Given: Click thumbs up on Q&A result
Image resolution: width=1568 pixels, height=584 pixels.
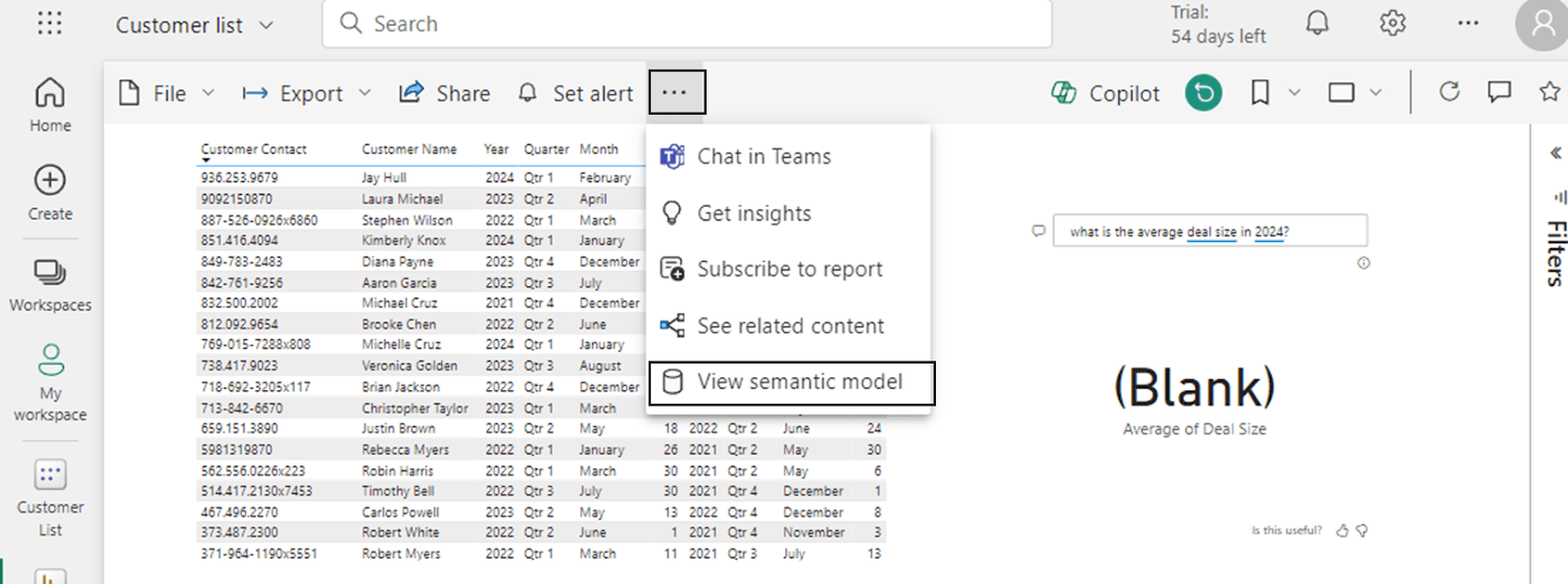Looking at the screenshot, I should (x=1342, y=530).
